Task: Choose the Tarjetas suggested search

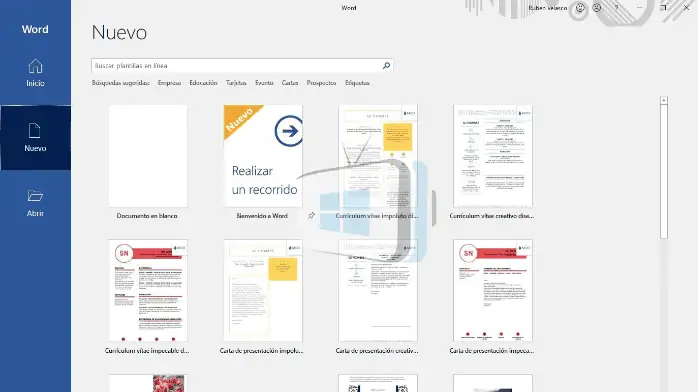Action: click(236, 83)
